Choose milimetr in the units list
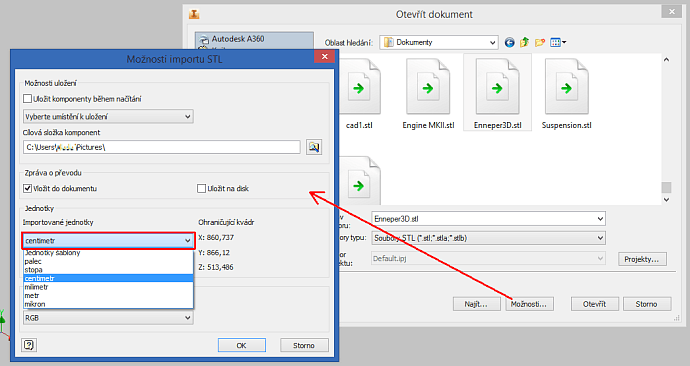 [108, 287]
